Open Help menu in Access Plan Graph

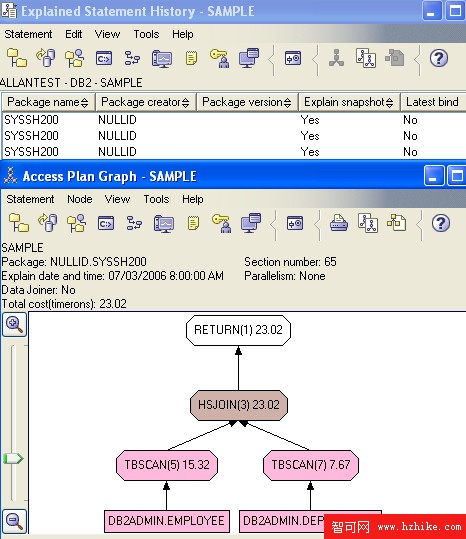tap(192, 199)
